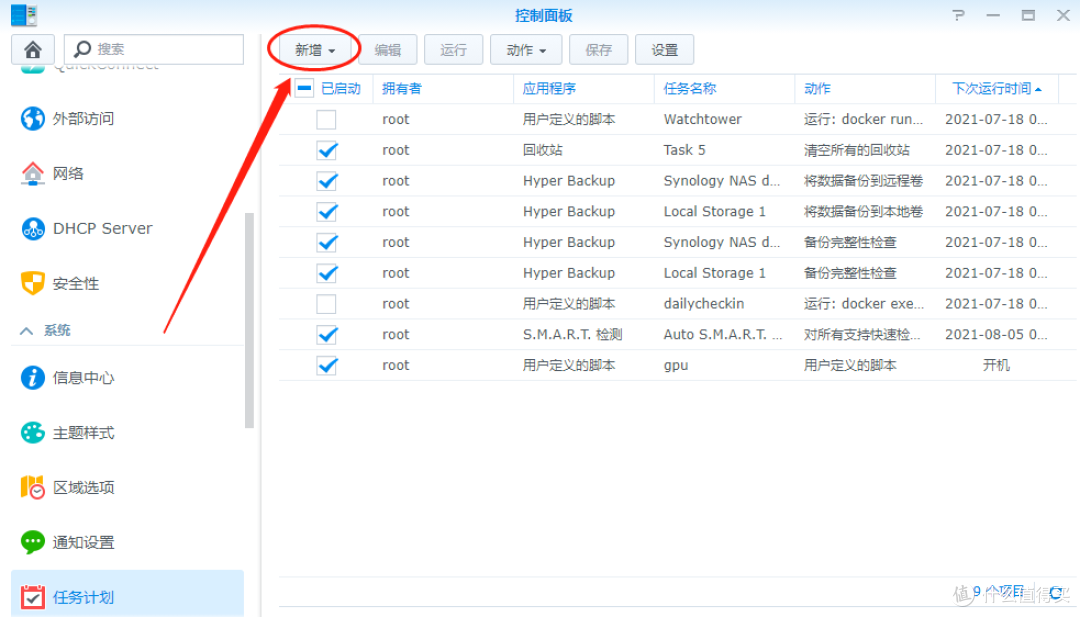The height and width of the screenshot is (617, 1080).
Task: Click the 保存 (Save) button
Action: tap(599, 50)
